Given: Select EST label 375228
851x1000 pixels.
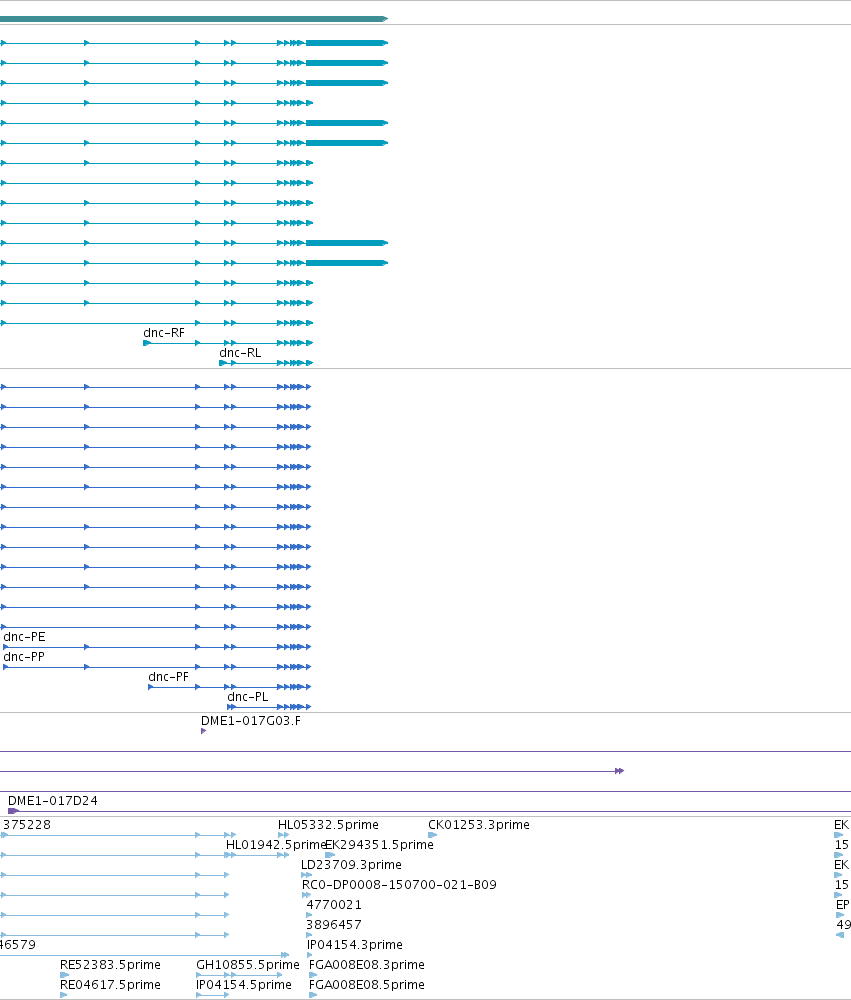Looking at the screenshot, I should click(27, 825).
